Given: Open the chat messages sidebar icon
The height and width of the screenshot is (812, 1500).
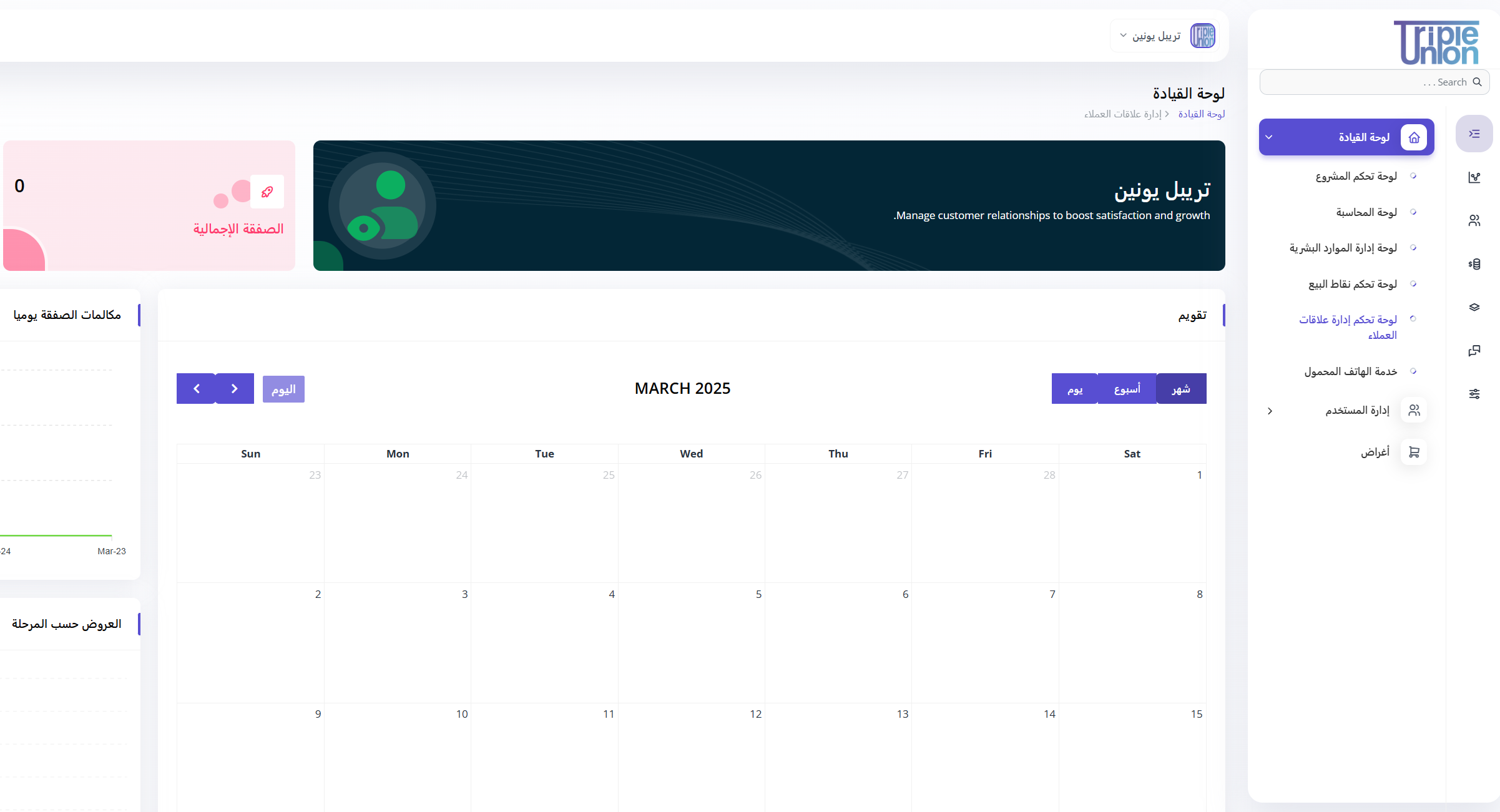Looking at the screenshot, I should click(1474, 351).
